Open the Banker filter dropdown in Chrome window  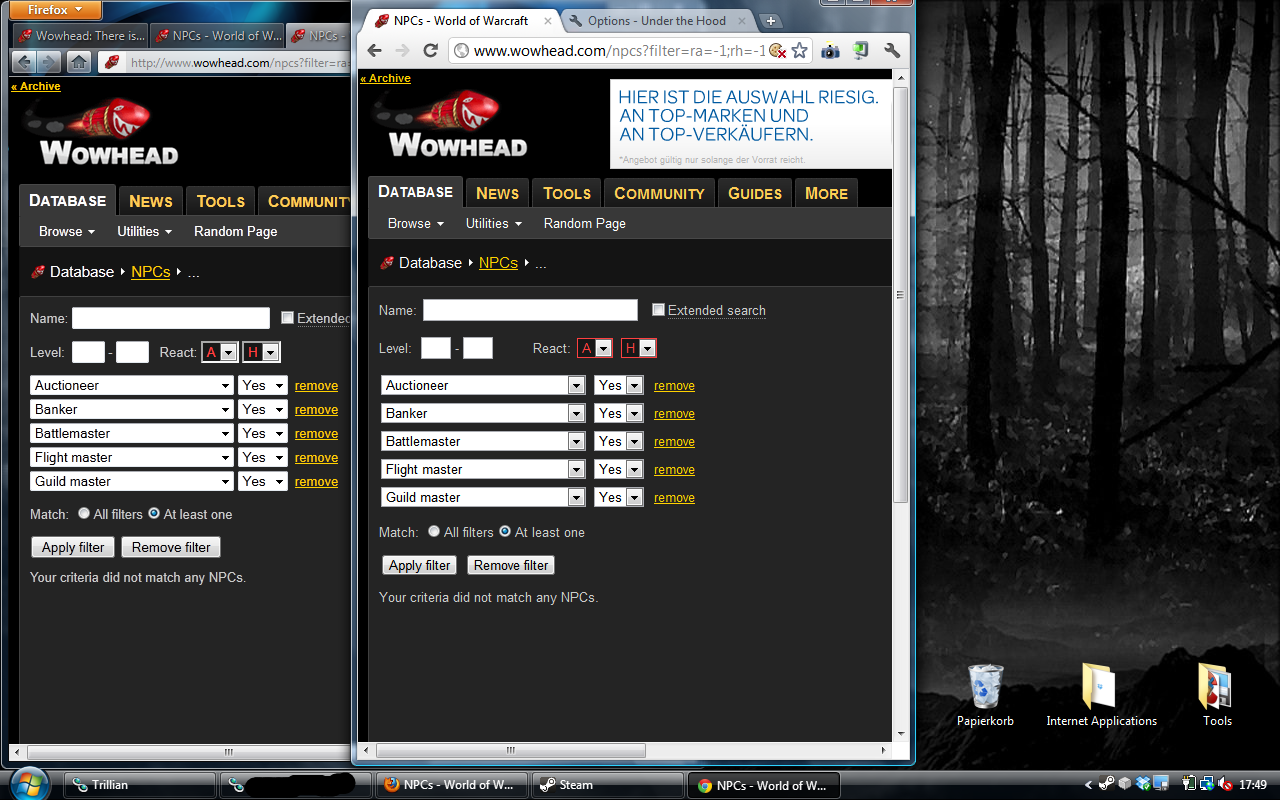click(483, 413)
